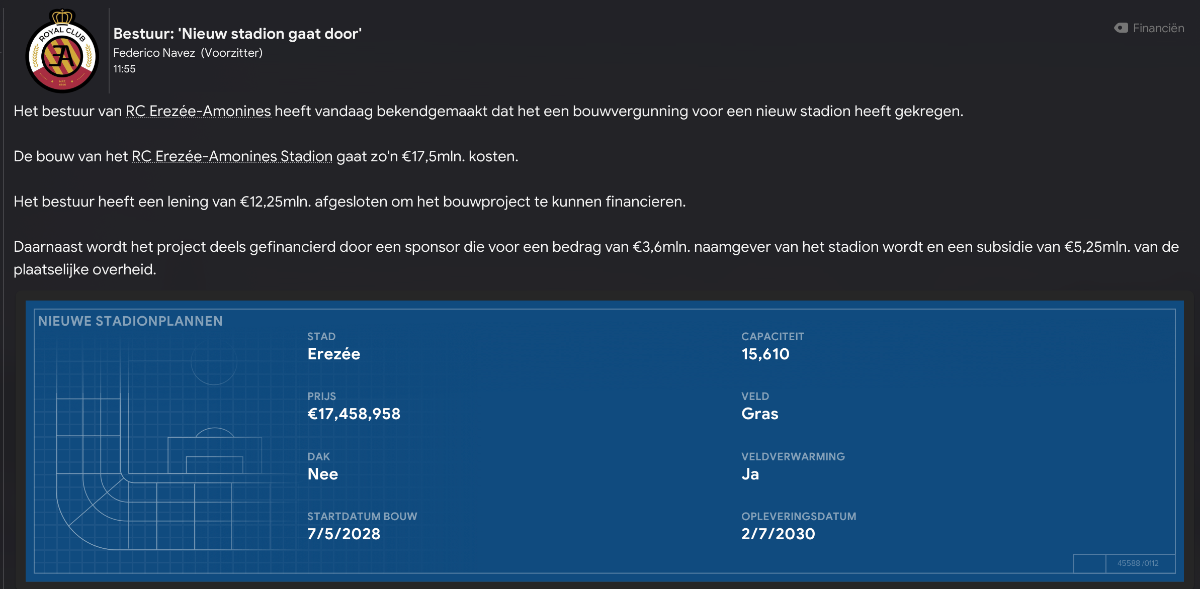This screenshot has height=589, width=1200.
Task: Click the blueprint code box 45588:0112
Action: pyautogui.click(x=1137, y=564)
